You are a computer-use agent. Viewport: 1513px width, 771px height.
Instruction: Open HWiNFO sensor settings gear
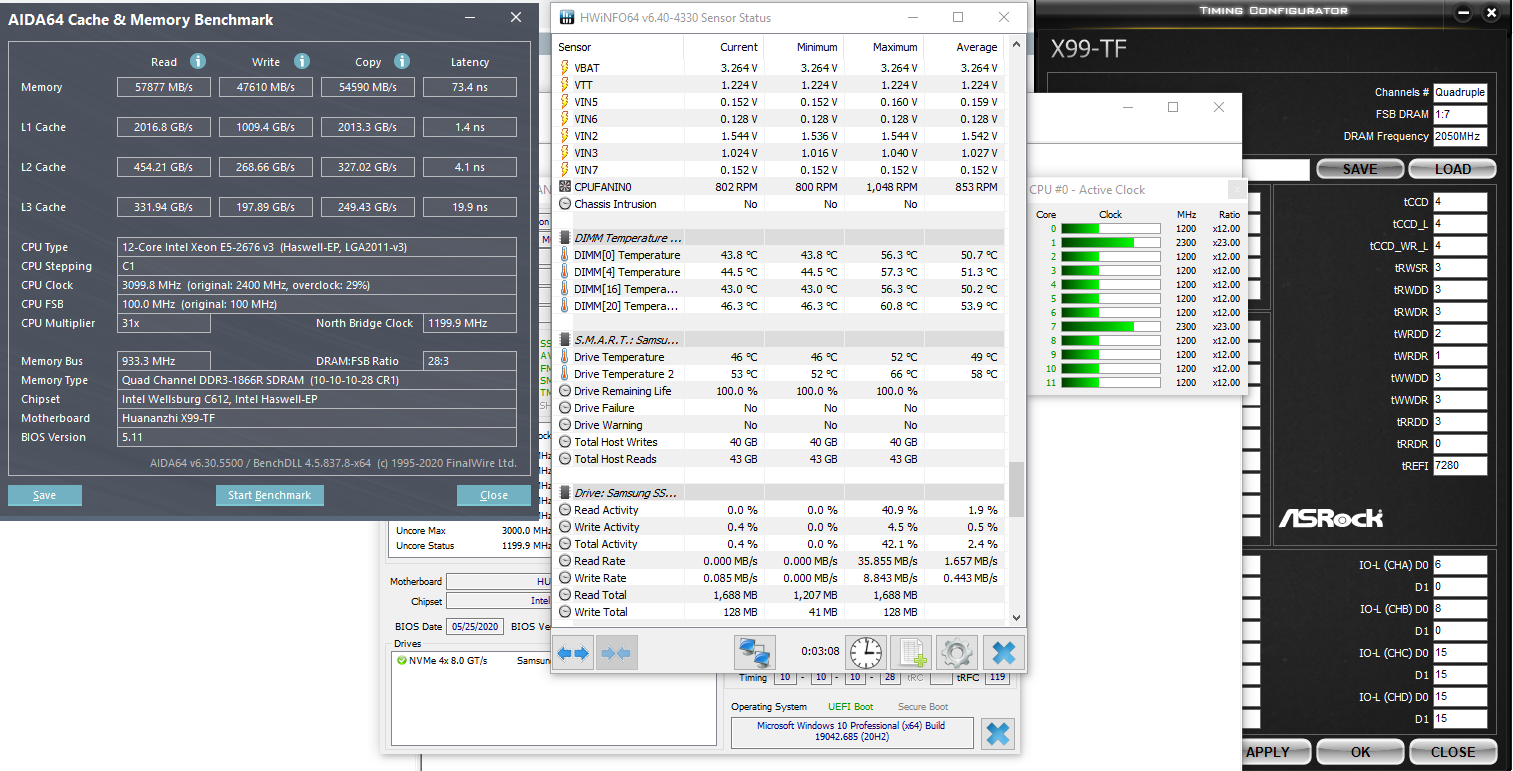[957, 653]
